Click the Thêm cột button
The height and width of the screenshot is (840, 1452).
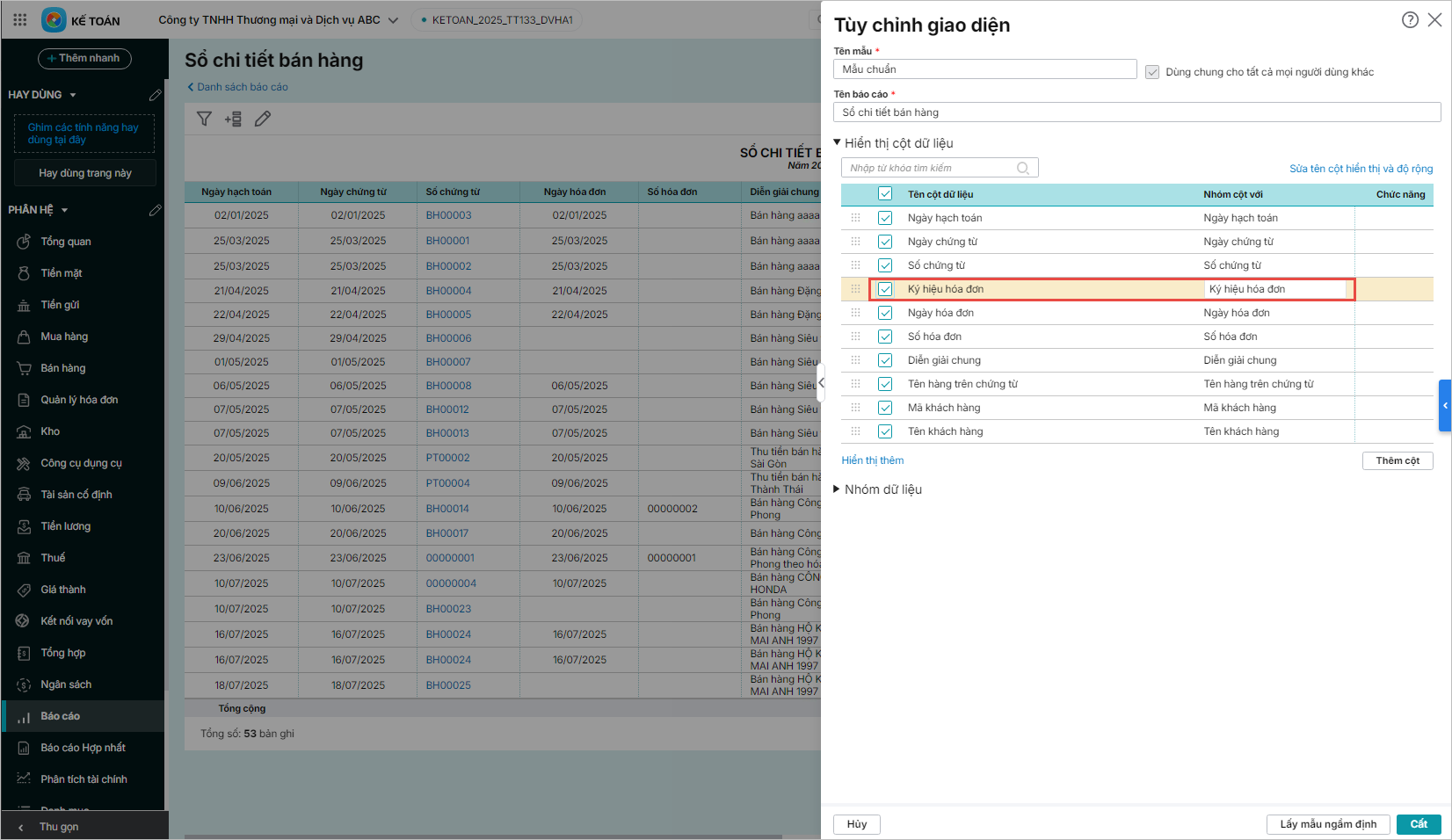pos(1397,460)
